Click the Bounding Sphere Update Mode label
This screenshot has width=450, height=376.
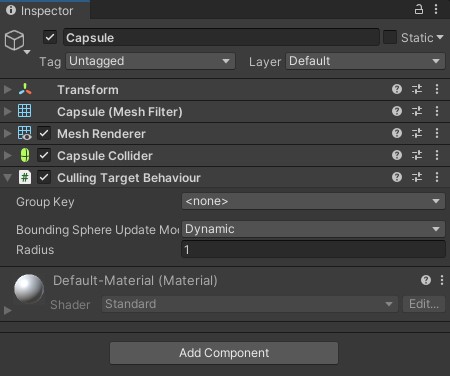coord(97,230)
